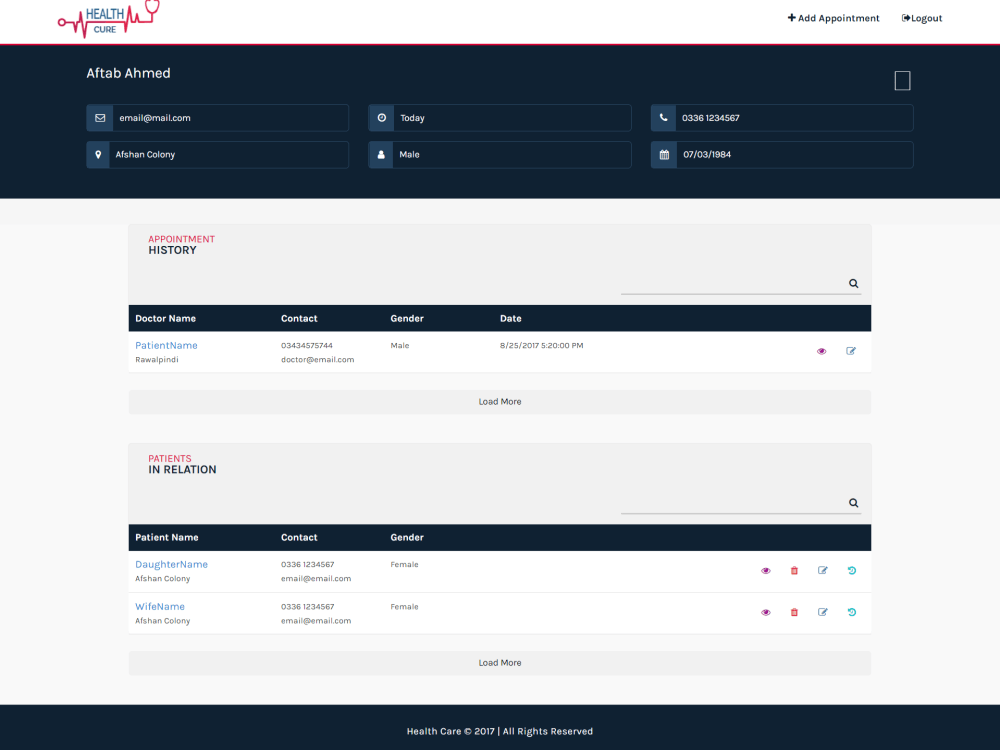
Task: Click the person icon beside Male
Action: (381, 155)
